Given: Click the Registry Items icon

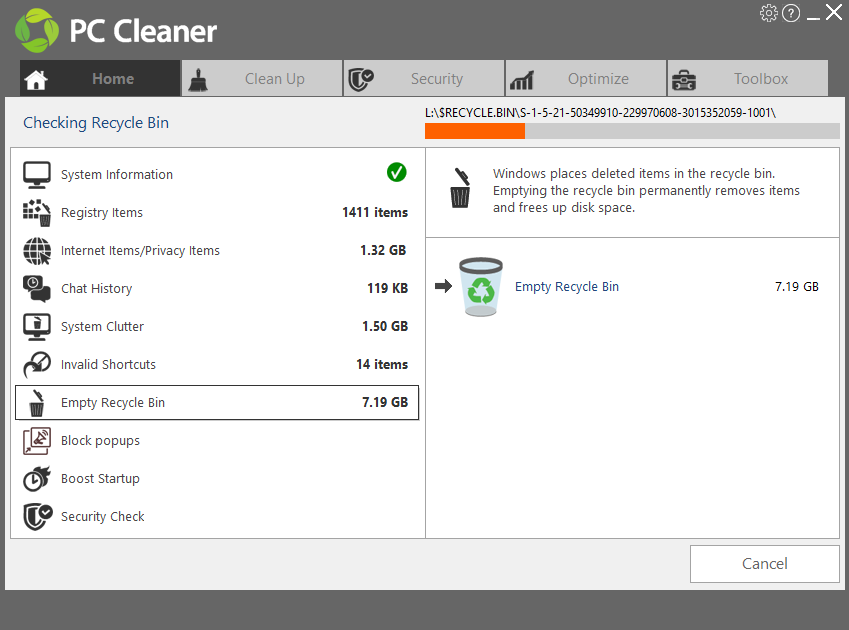Looking at the screenshot, I should tap(37, 212).
